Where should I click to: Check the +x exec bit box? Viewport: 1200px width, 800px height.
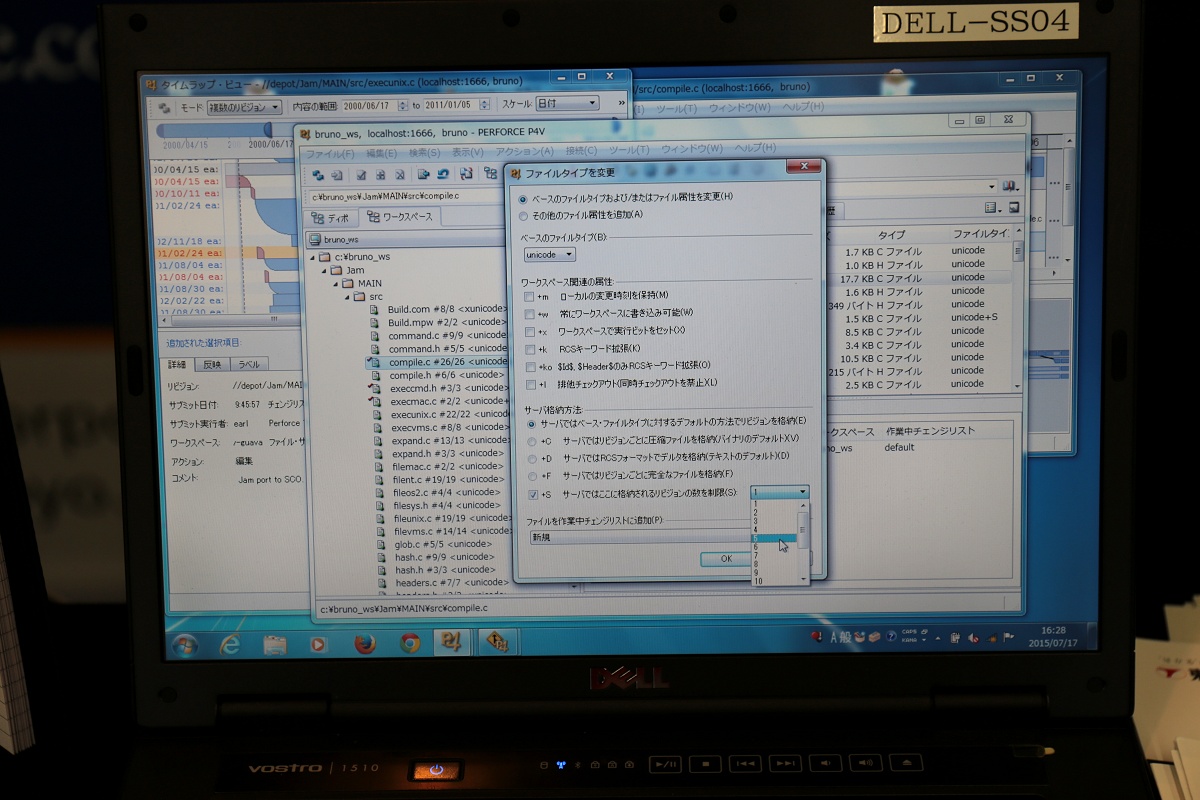pos(529,331)
